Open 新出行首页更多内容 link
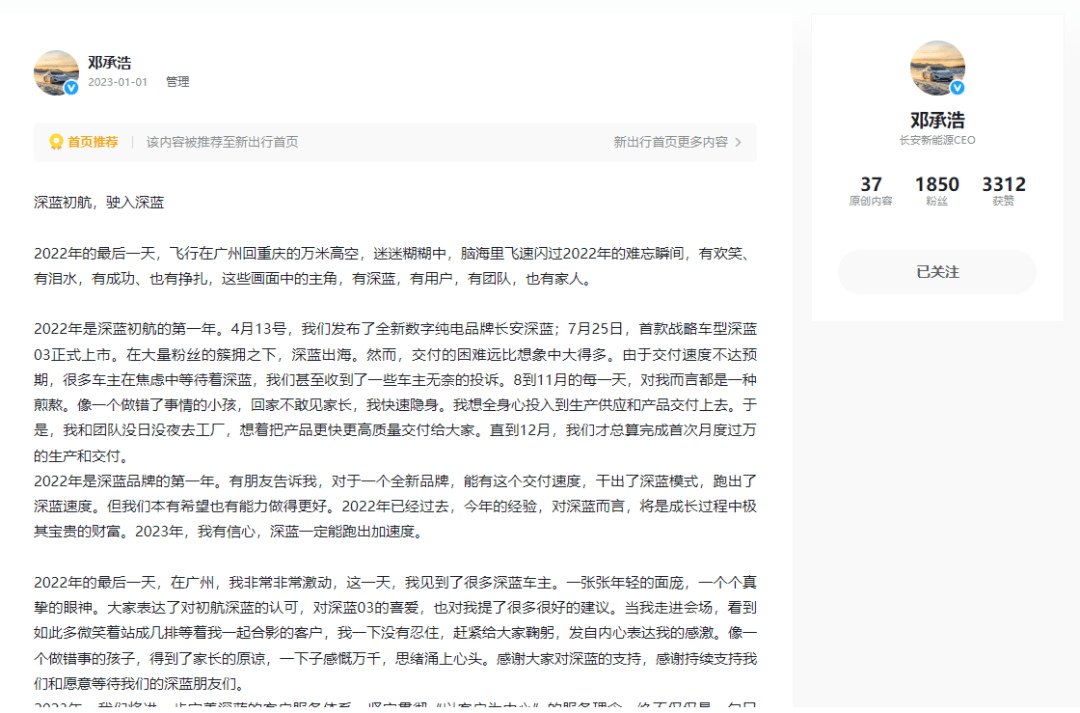This screenshot has height=713, width=1080. point(670,142)
